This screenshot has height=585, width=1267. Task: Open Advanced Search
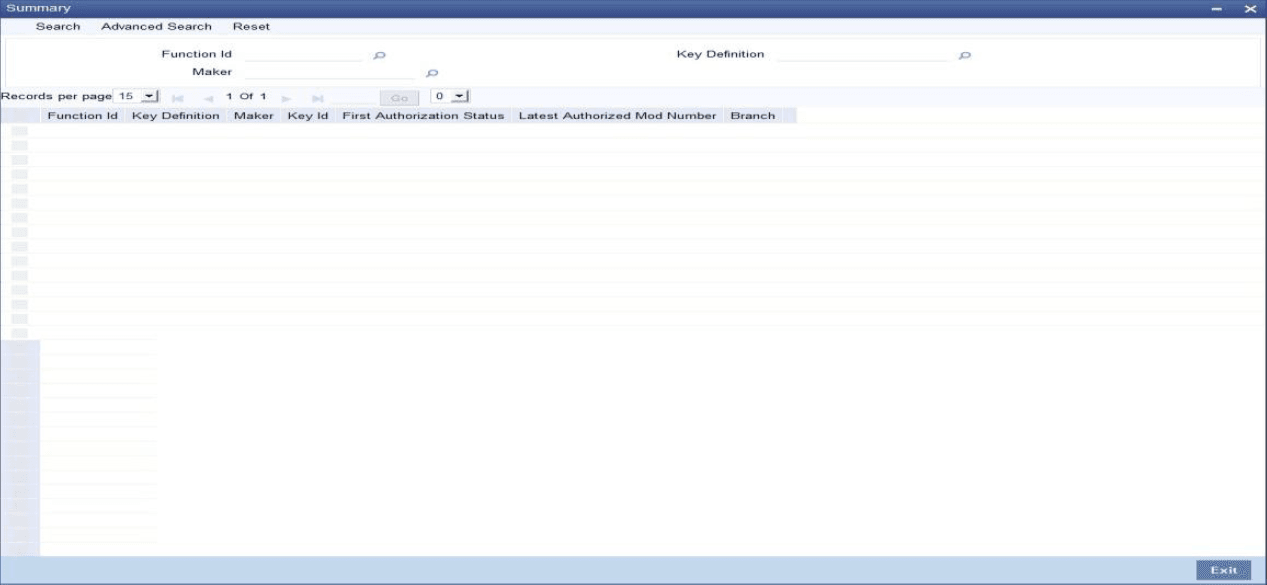tap(159, 26)
